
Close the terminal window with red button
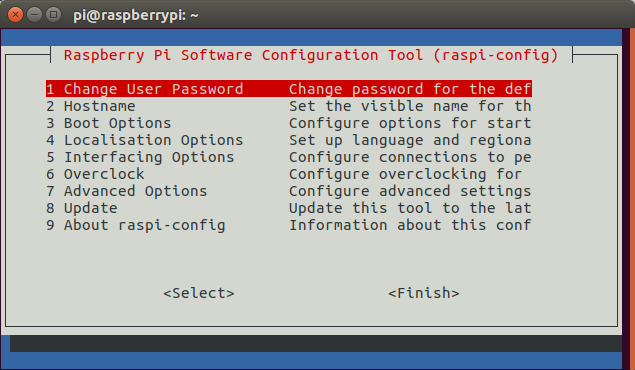(x=15, y=15)
